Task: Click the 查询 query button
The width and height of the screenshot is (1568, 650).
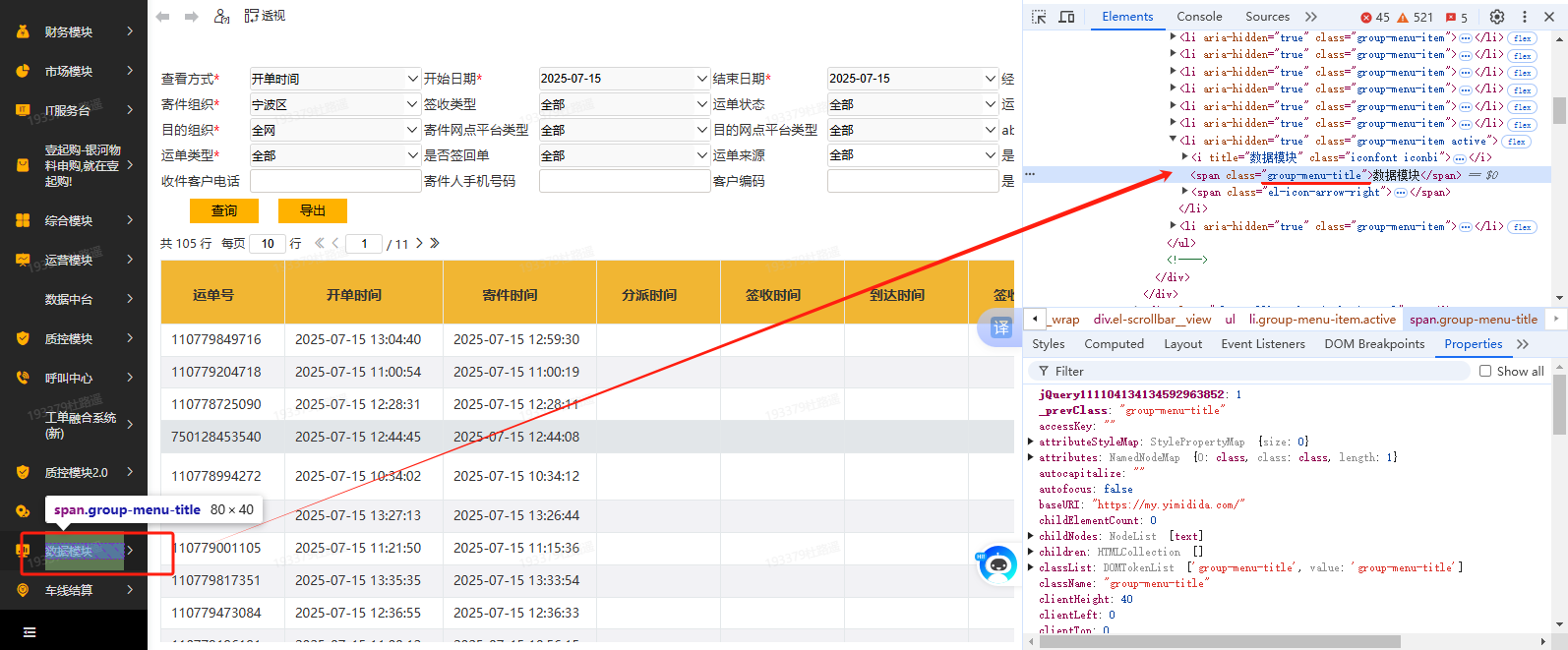Action: (x=224, y=210)
